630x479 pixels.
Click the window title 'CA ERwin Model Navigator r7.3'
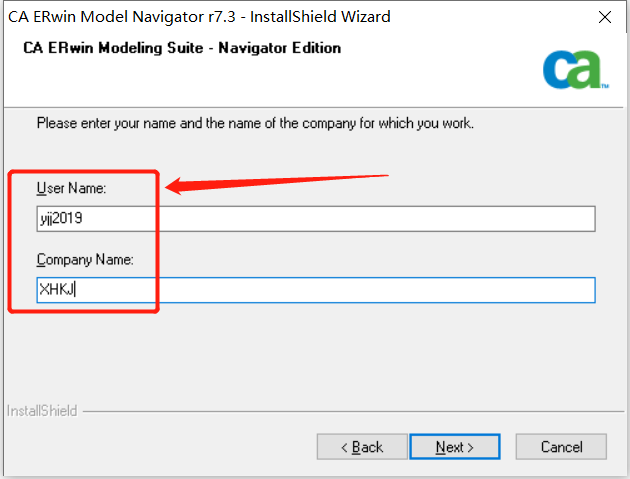[x=122, y=17]
